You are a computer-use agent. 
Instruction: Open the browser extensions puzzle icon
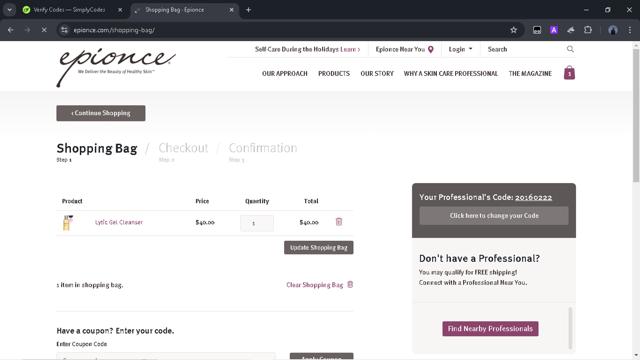coord(588,30)
